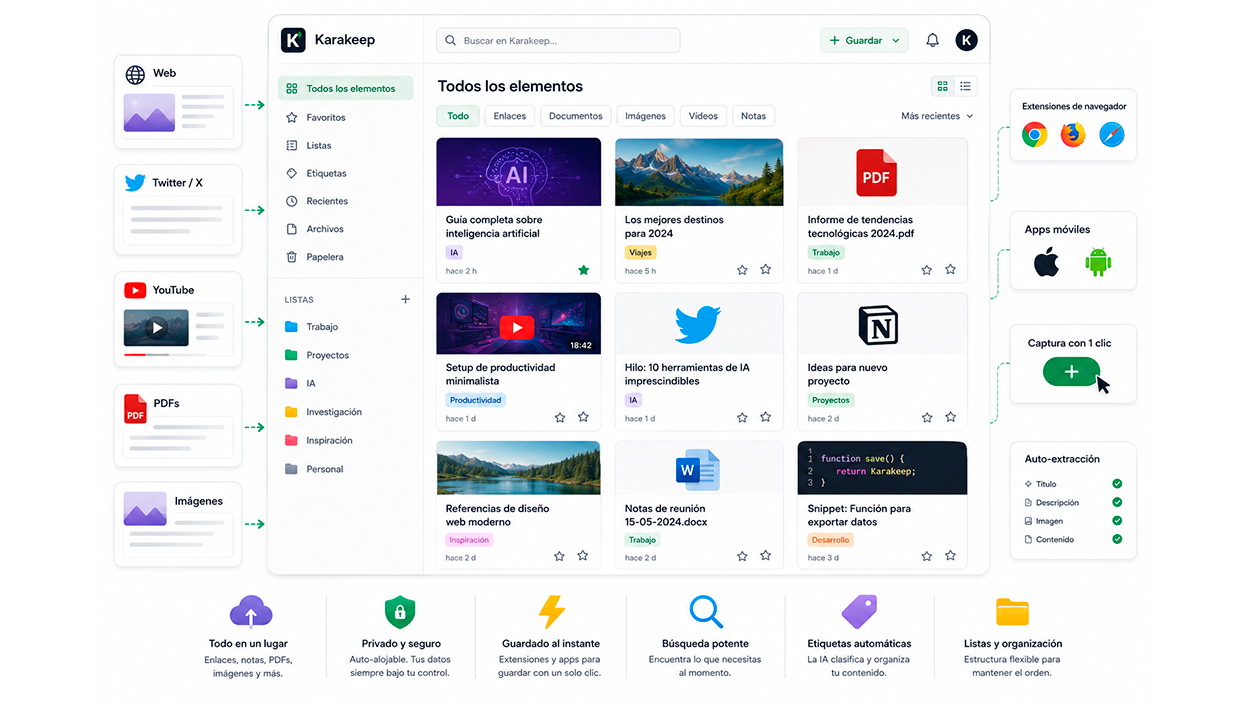The image size is (1252, 704).
Task: Open the mountain thumbnail of Los mejores destinos
Action: (699, 172)
